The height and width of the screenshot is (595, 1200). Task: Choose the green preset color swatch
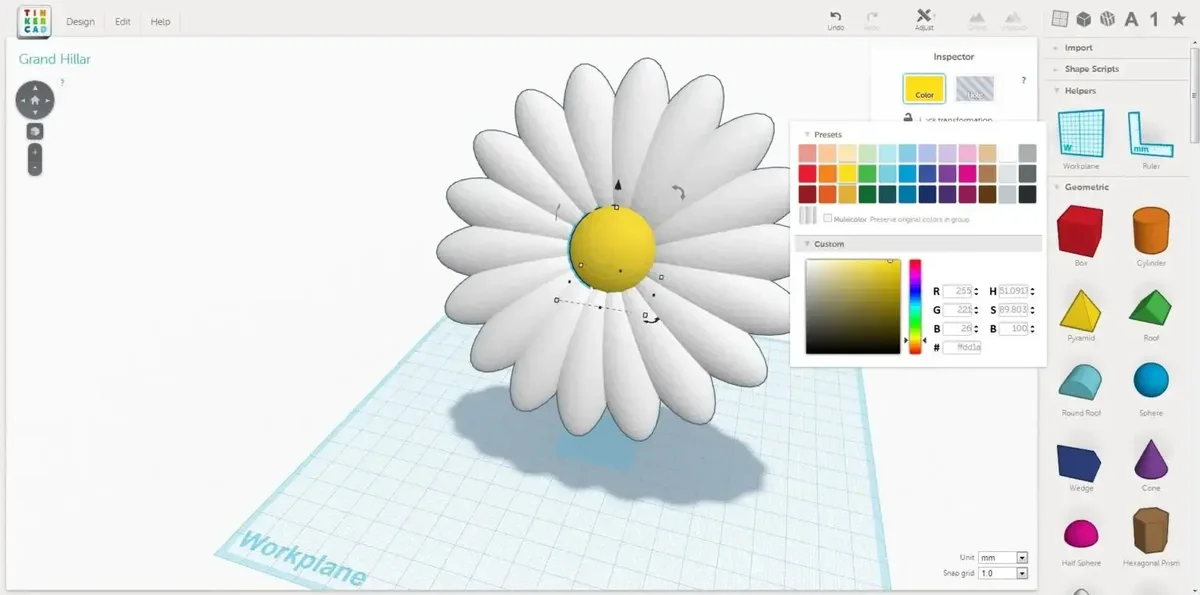867,173
